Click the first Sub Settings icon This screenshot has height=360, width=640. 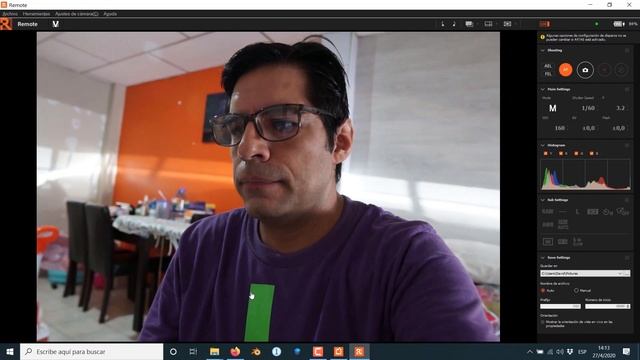click(548, 211)
